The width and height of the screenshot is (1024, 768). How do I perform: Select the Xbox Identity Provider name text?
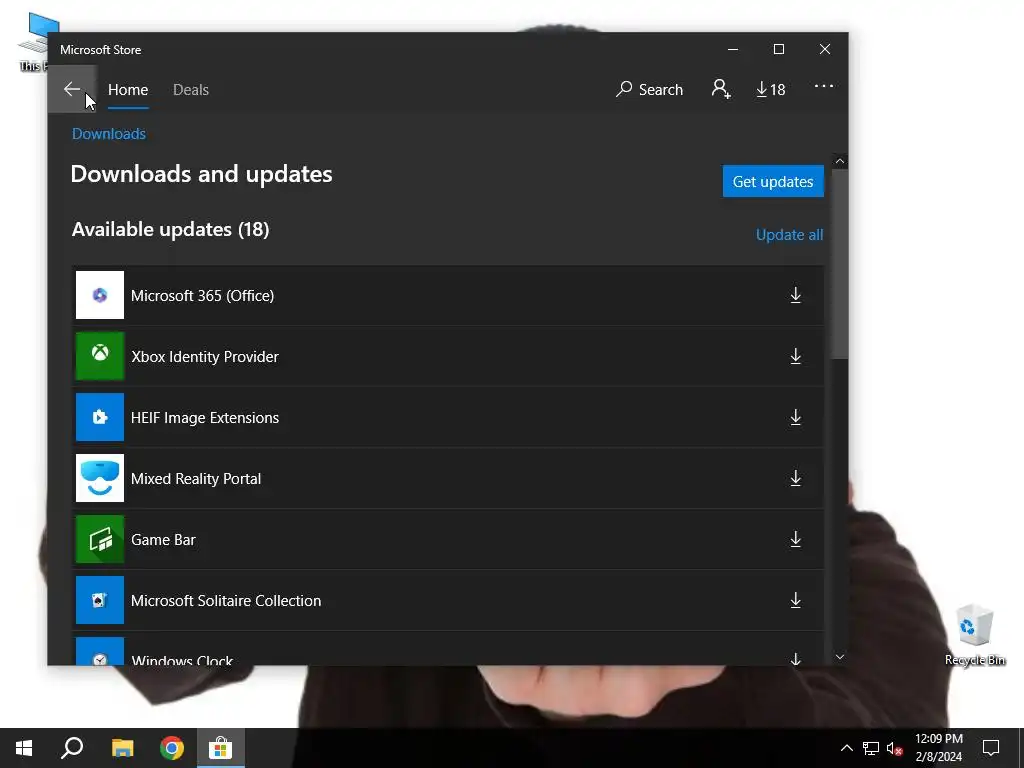click(x=205, y=357)
